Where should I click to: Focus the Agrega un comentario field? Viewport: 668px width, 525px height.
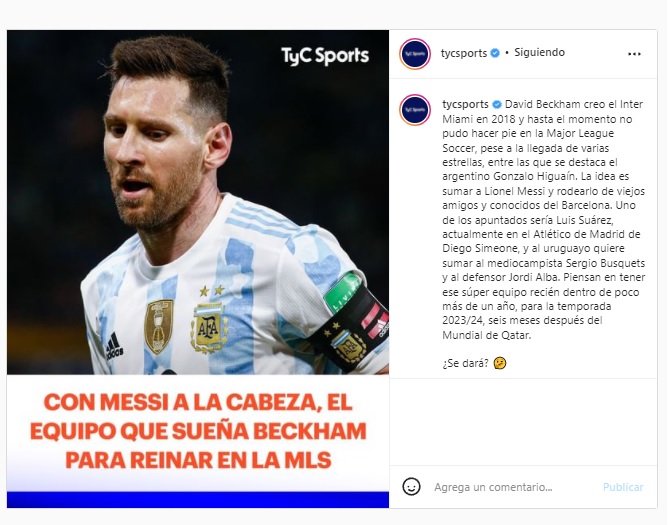[511, 487]
